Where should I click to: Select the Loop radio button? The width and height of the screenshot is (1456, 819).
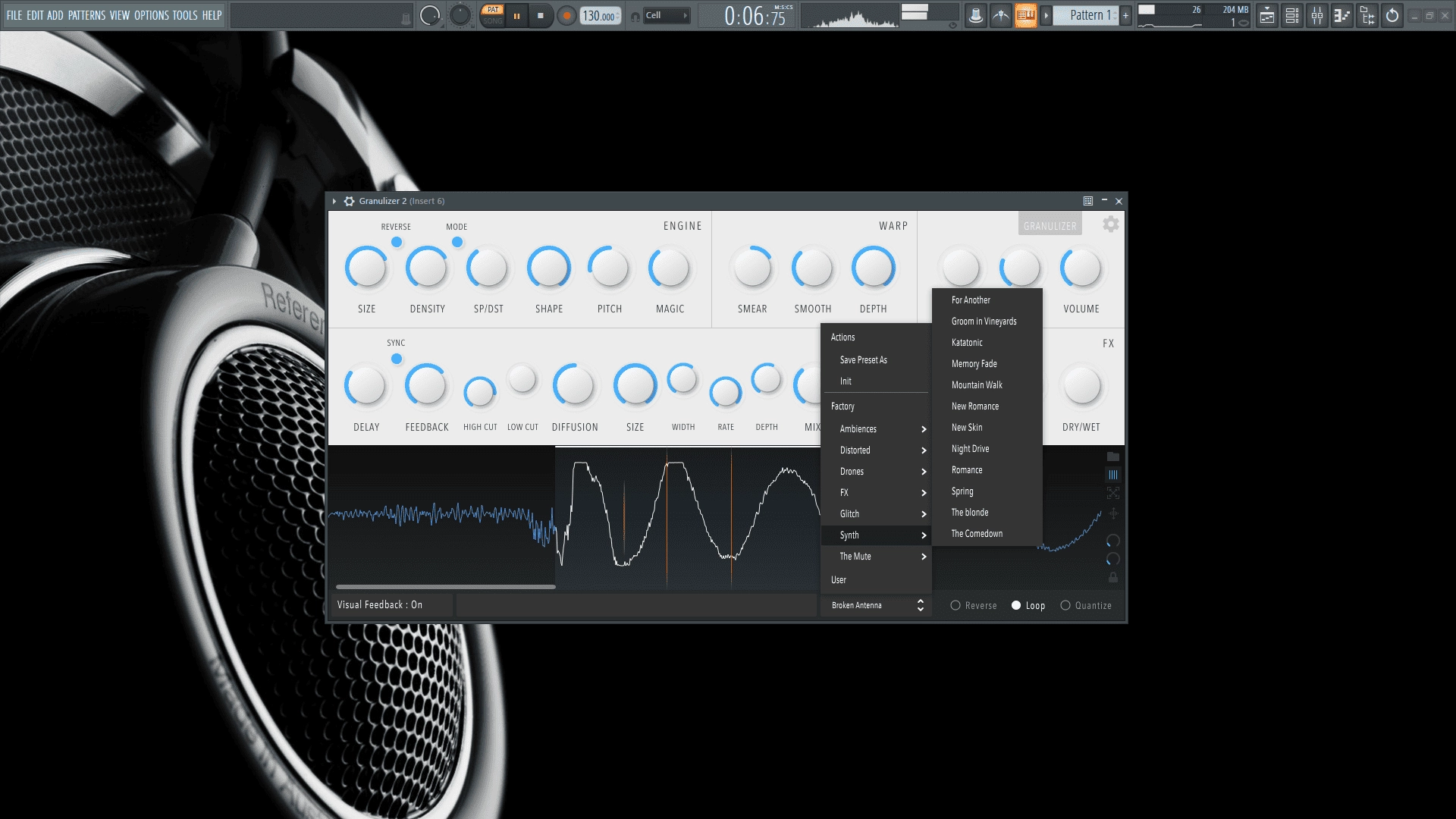click(x=1016, y=605)
